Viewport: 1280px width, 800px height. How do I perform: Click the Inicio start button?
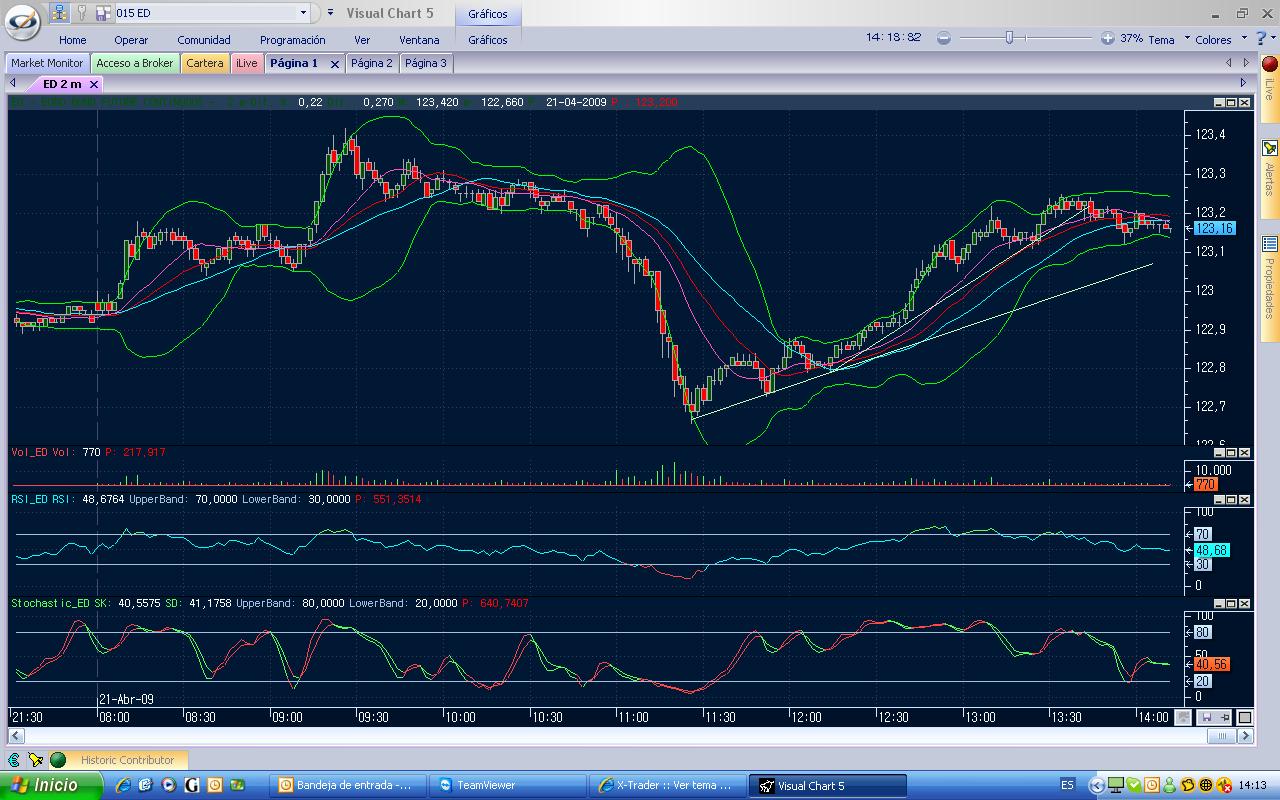50,785
